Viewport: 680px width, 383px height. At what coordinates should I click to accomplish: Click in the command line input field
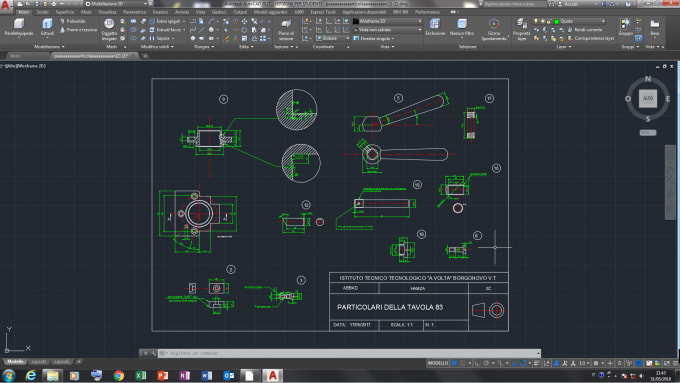tap(349, 354)
